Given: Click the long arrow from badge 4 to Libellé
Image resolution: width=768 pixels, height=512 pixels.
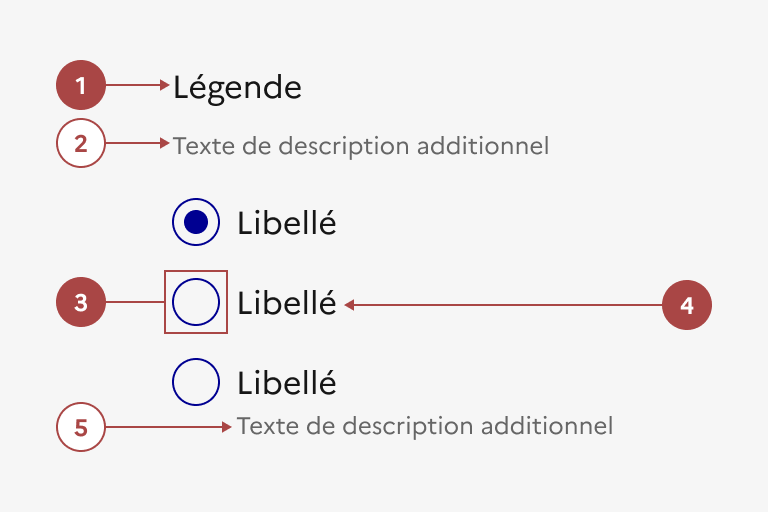Looking at the screenshot, I should click(x=500, y=304).
